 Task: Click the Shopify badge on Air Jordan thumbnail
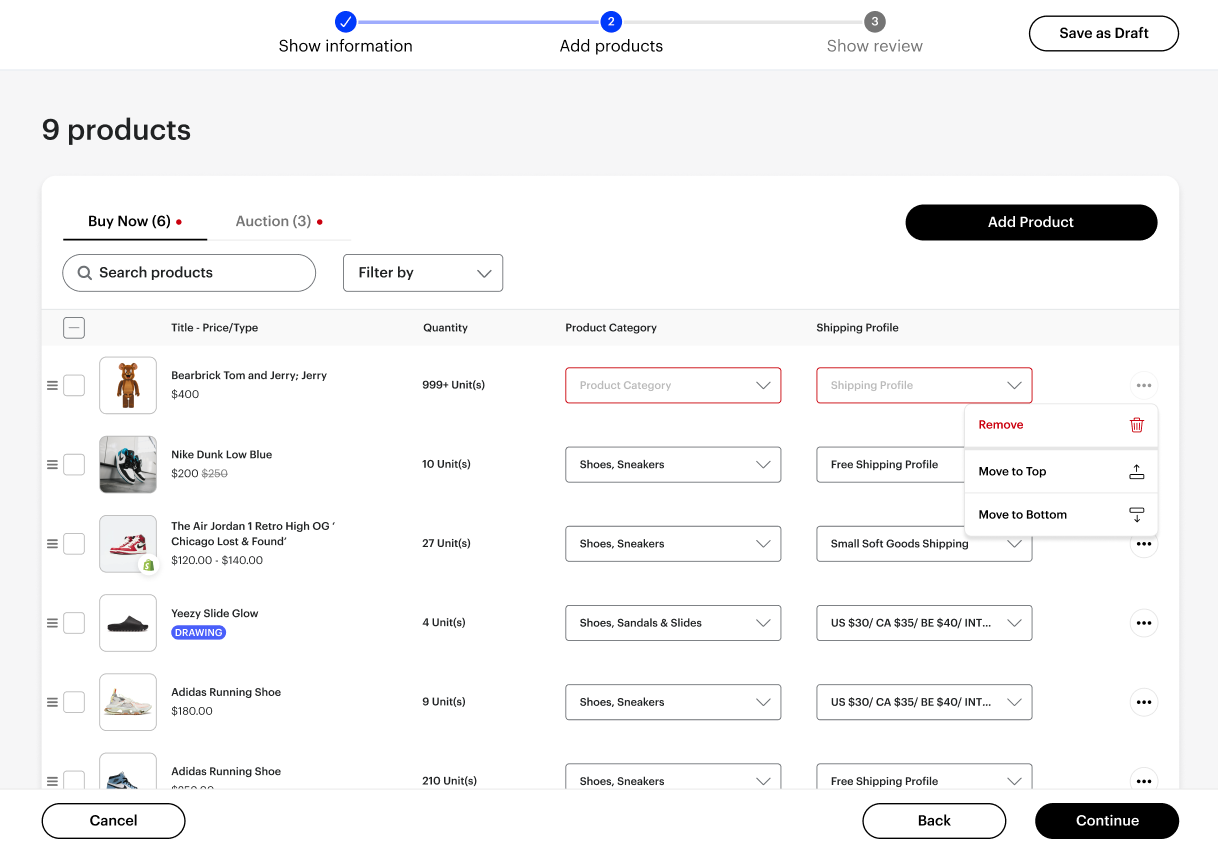(x=148, y=565)
